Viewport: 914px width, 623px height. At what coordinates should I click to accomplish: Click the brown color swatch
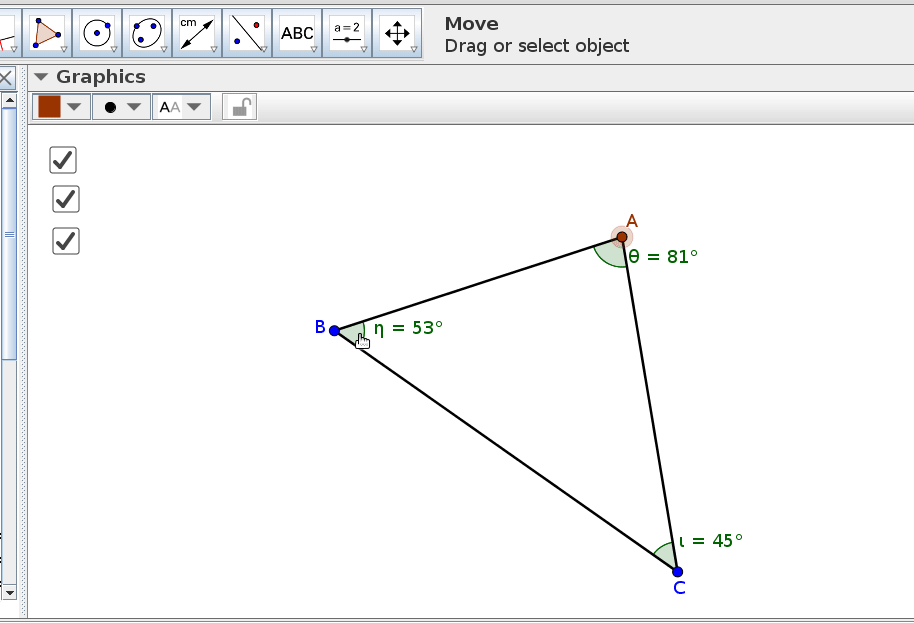tap(50, 107)
